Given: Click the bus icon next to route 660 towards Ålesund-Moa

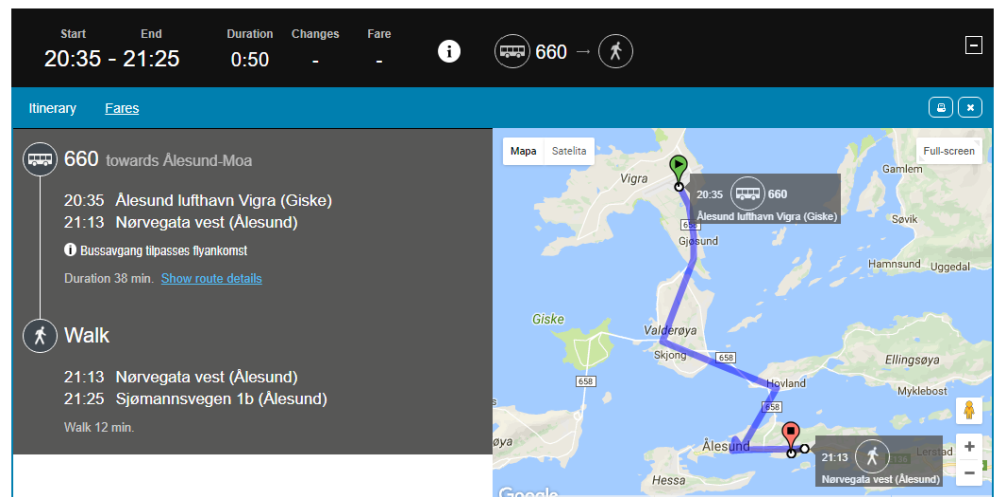Looking at the screenshot, I should pos(40,159).
